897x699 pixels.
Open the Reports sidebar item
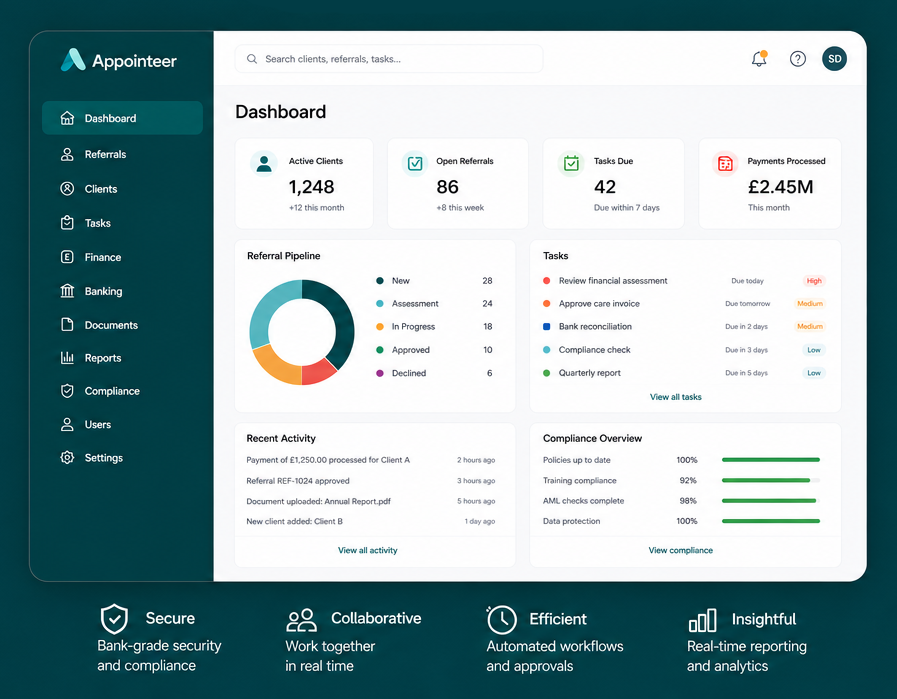(122, 358)
